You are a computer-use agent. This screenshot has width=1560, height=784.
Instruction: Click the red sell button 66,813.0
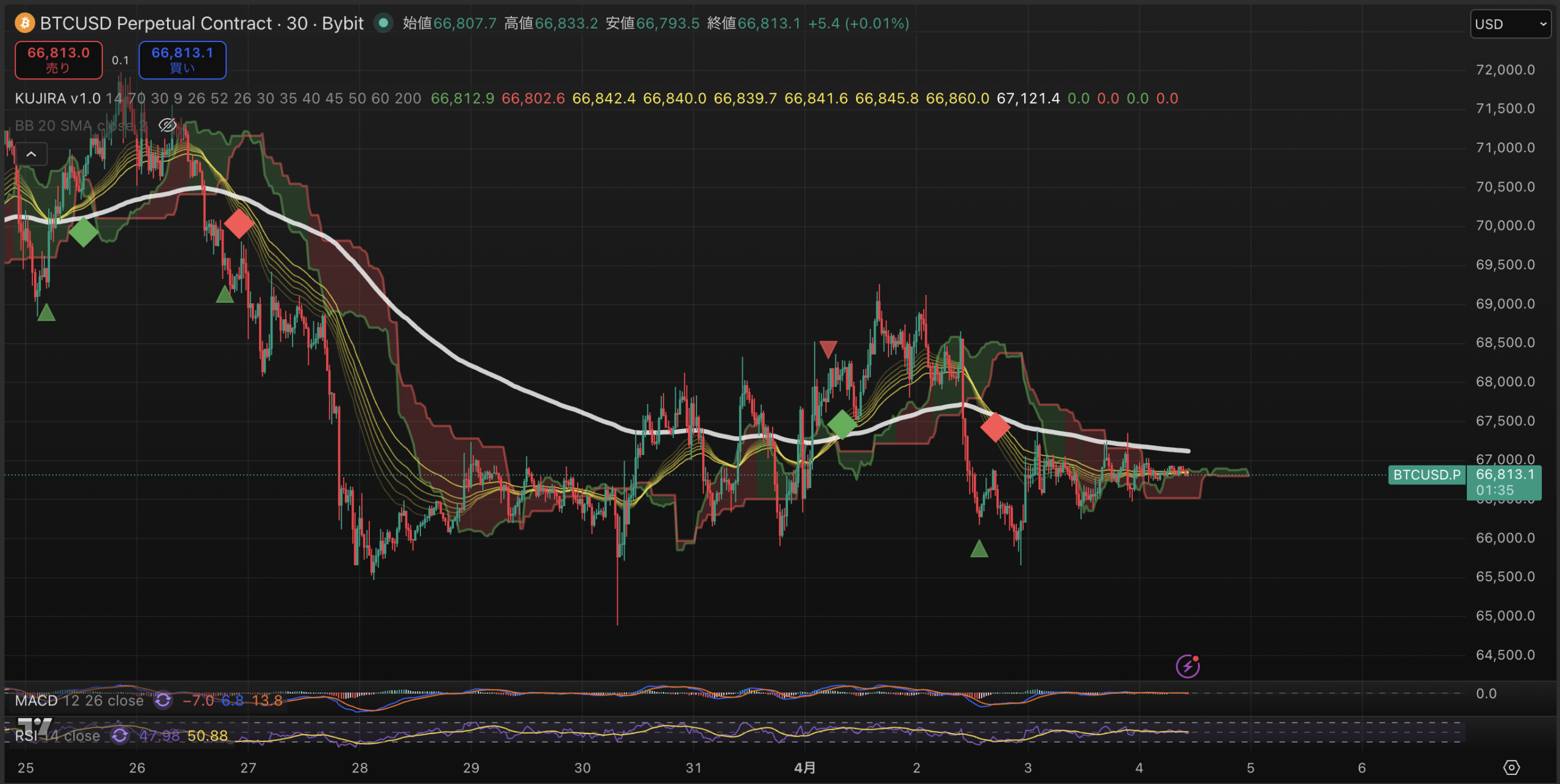58,60
